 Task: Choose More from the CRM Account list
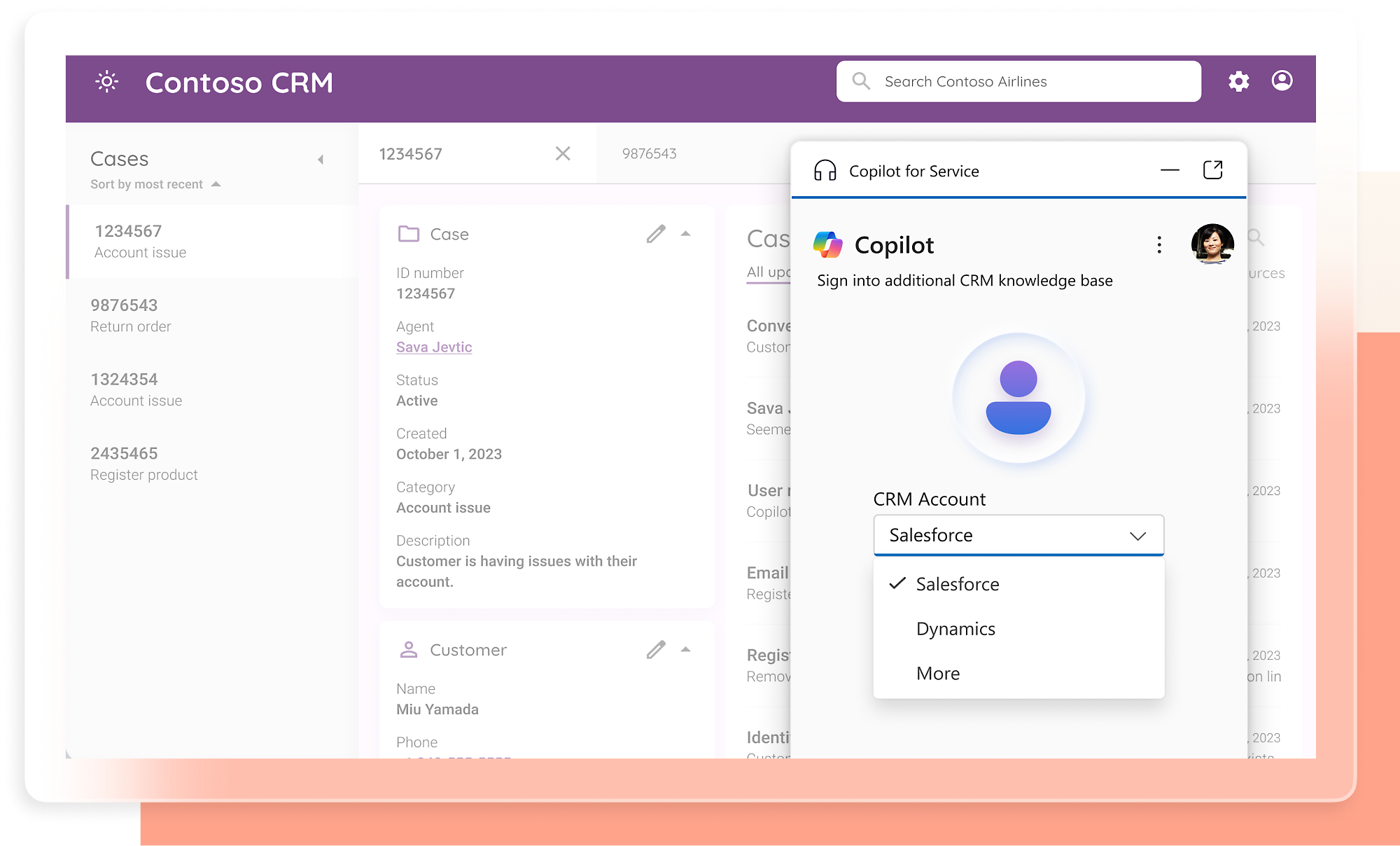click(1018, 674)
